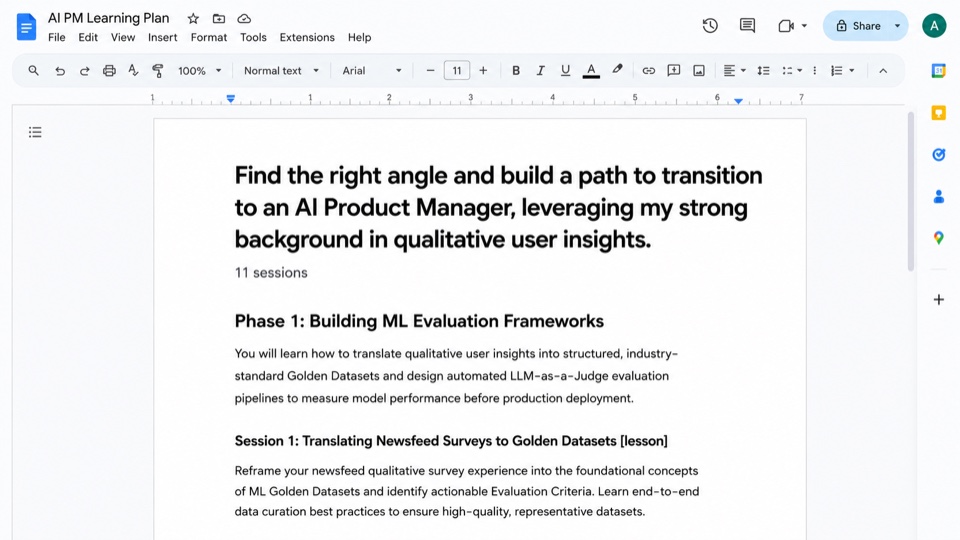Click the Share button
The width and height of the screenshot is (960, 540).
pos(858,26)
